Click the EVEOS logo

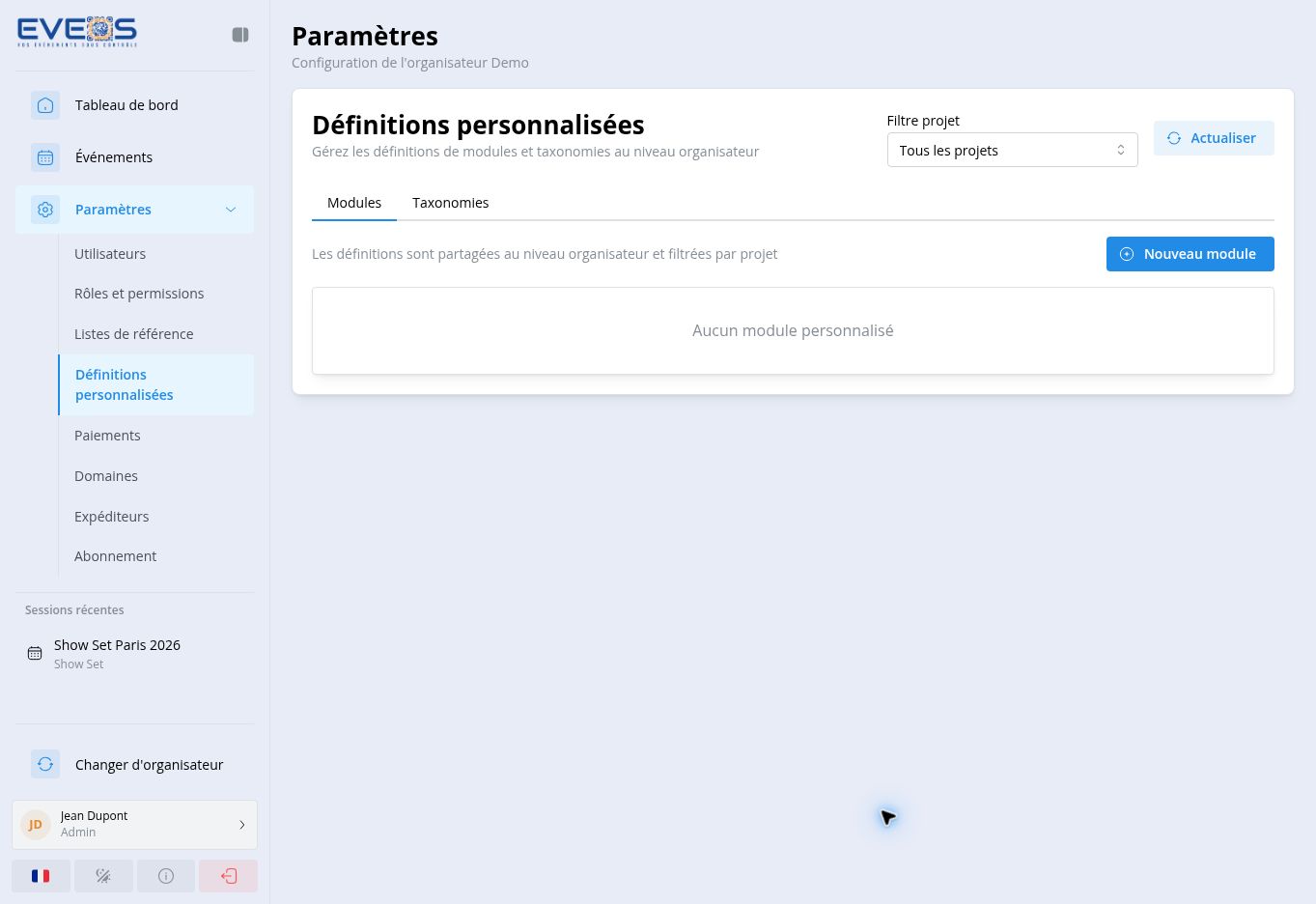(x=77, y=32)
